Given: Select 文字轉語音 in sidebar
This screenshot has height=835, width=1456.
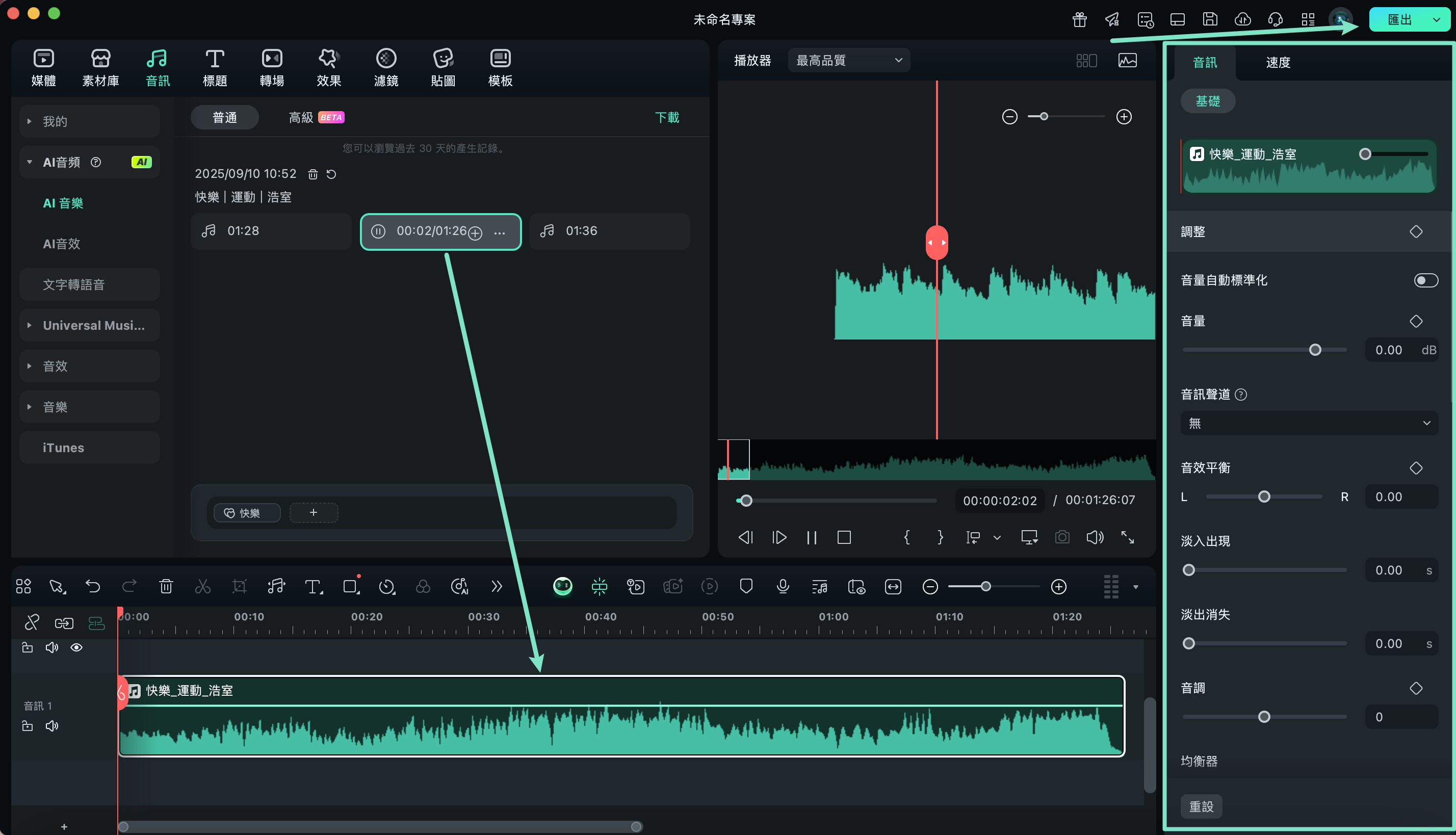Looking at the screenshot, I should [x=89, y=284].
